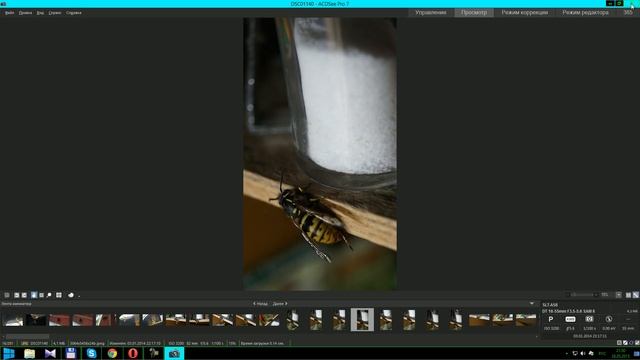This screenshot has width=640, height=360.
Task: Open the Windows Start button
Action: click(9, 353)
